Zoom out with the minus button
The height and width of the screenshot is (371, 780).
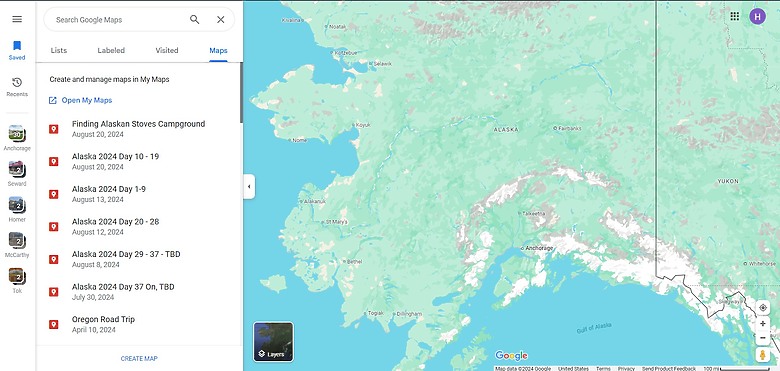click(763, 338)
